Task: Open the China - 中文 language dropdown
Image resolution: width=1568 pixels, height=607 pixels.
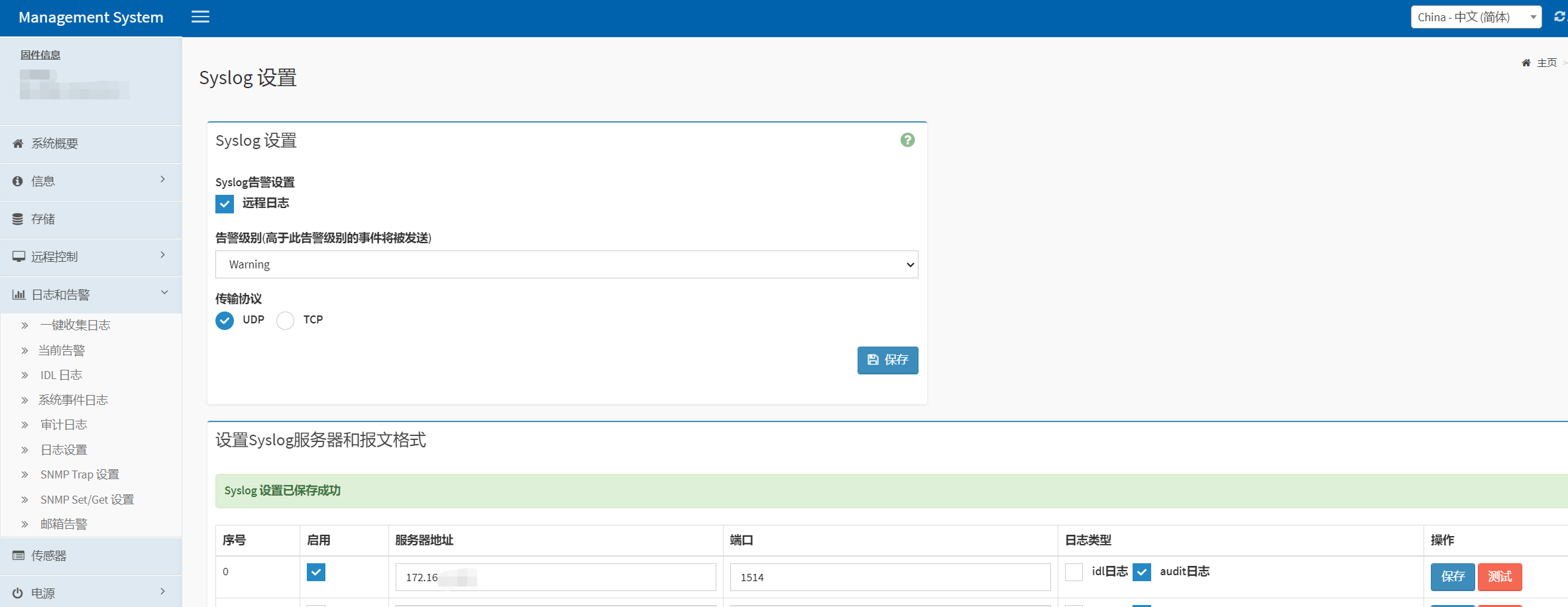Action: [1476, 17]
